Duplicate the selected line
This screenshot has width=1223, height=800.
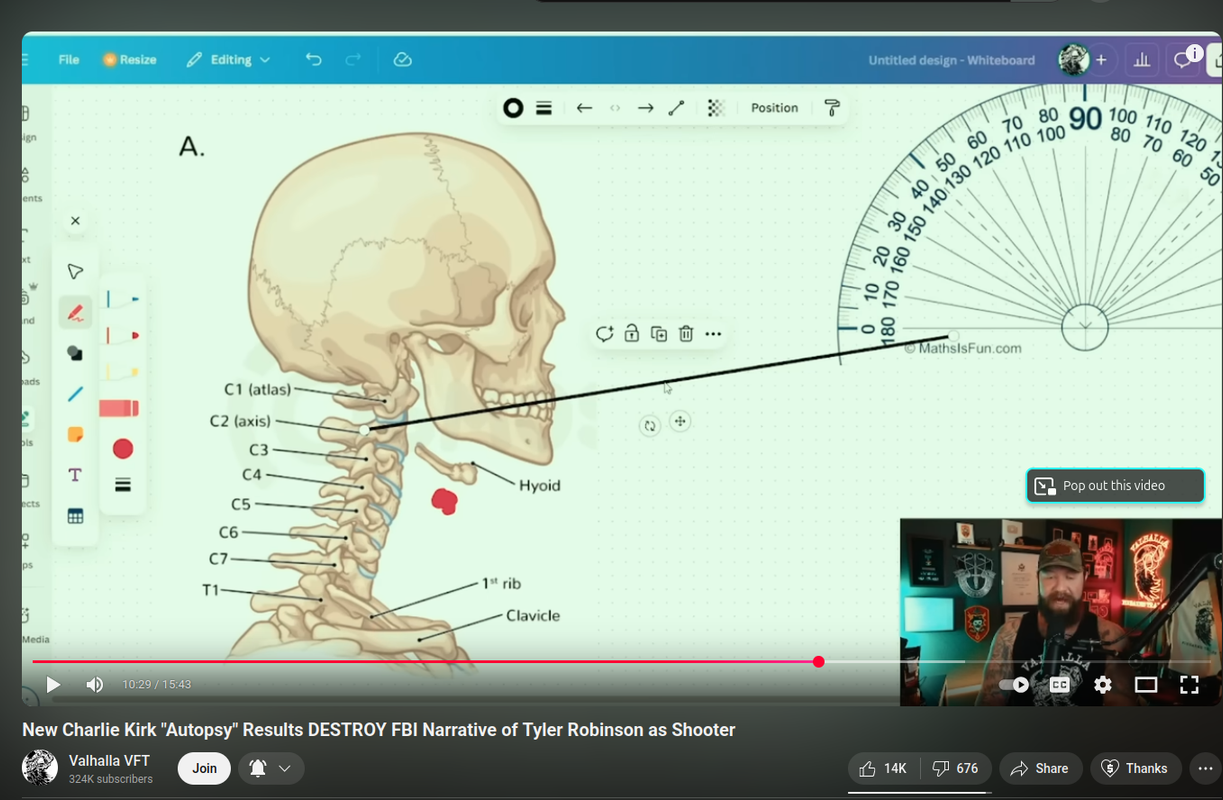(x=659, y=334)
